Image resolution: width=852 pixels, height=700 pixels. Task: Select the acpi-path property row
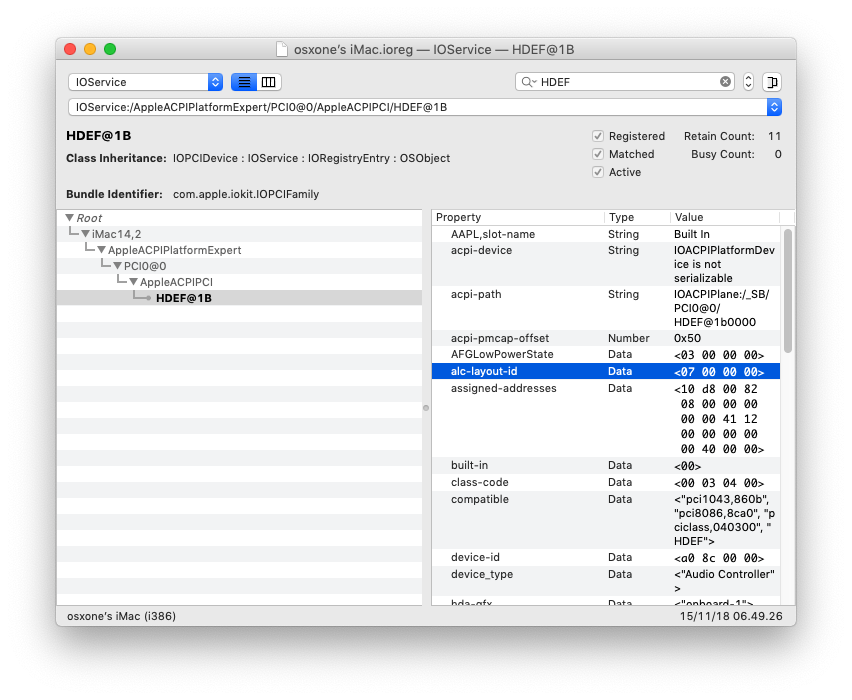click(606, 308)
